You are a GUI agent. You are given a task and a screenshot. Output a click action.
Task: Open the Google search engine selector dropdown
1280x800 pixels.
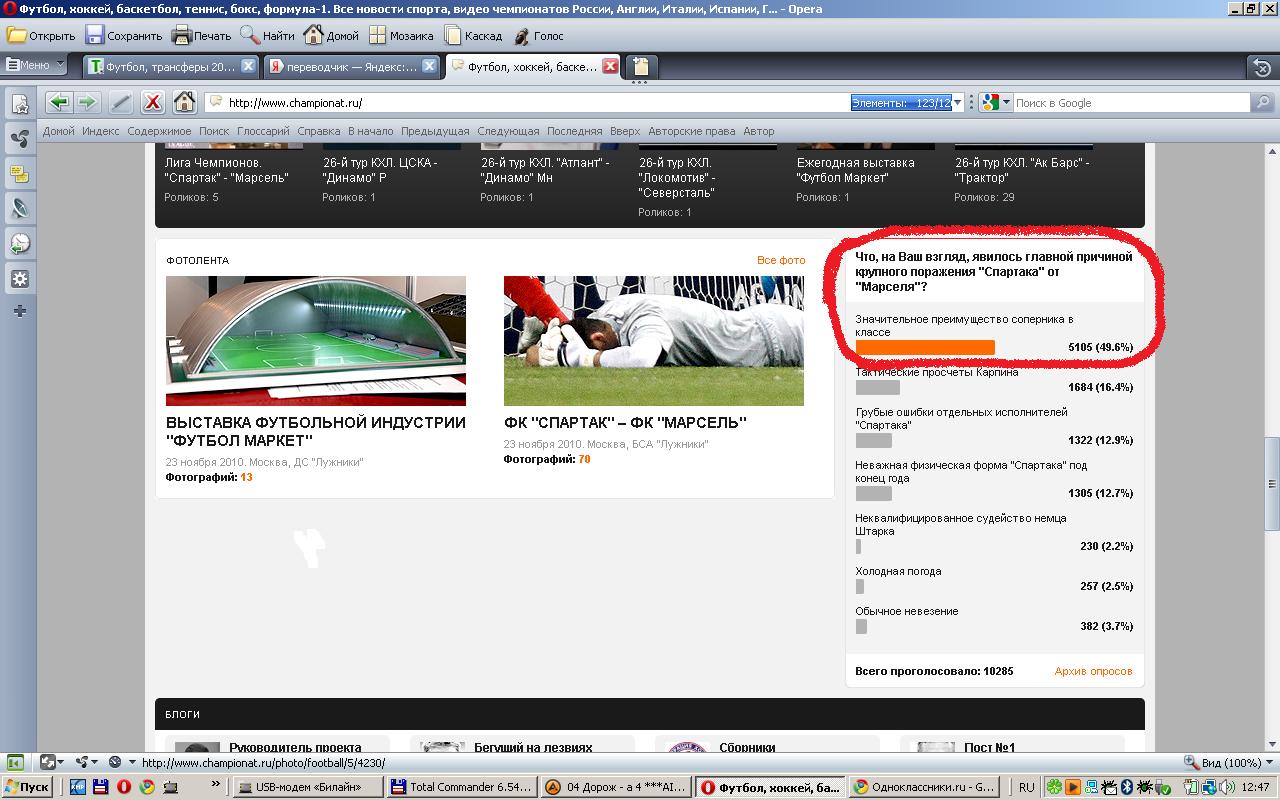click(995, 102)
